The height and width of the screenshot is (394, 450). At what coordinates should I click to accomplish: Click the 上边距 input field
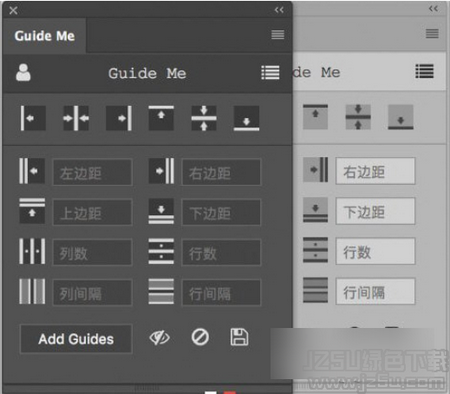pos(92,212)
